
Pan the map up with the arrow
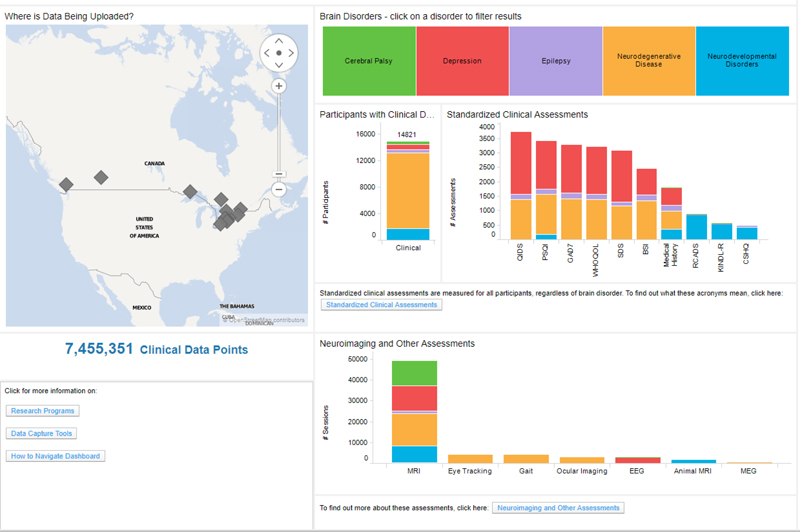tap(279, 41)
